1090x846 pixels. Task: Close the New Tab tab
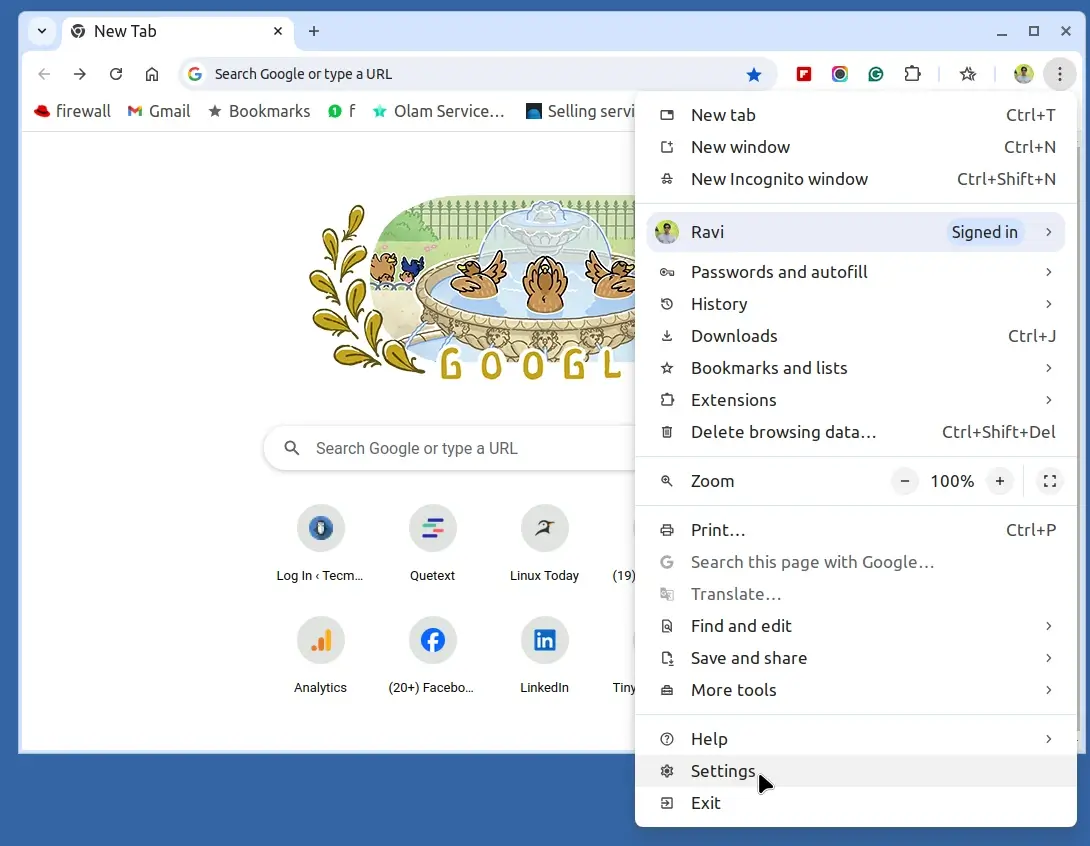pyautogui.click(x=278, y=31)
